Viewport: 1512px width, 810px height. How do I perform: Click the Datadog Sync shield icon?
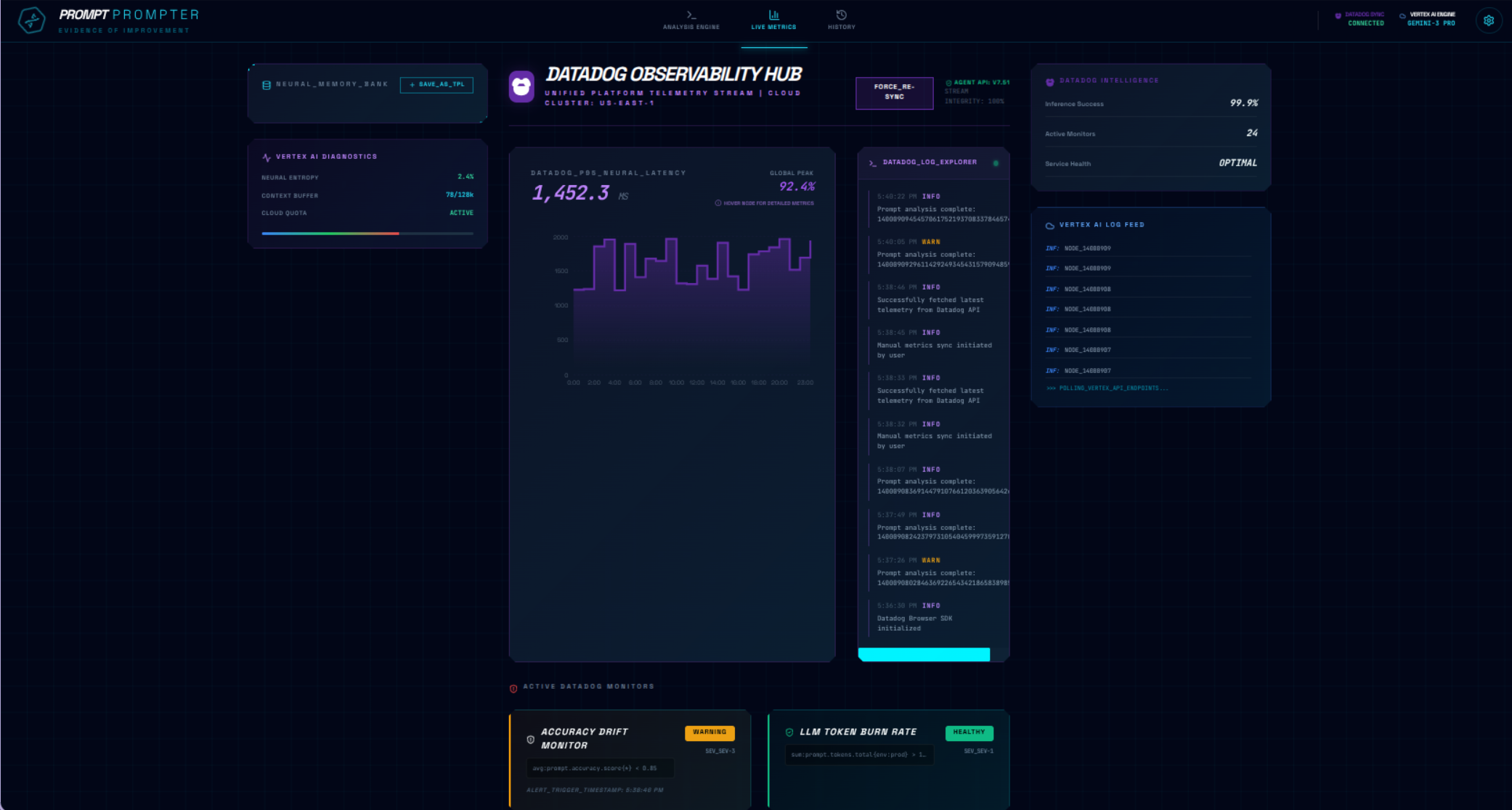[x=1338, y=15]
